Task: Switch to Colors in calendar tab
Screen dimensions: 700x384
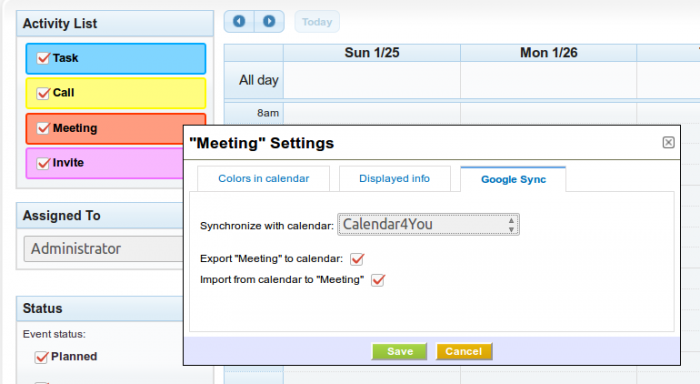Action: pyautogui.click(x=263, y=179)
